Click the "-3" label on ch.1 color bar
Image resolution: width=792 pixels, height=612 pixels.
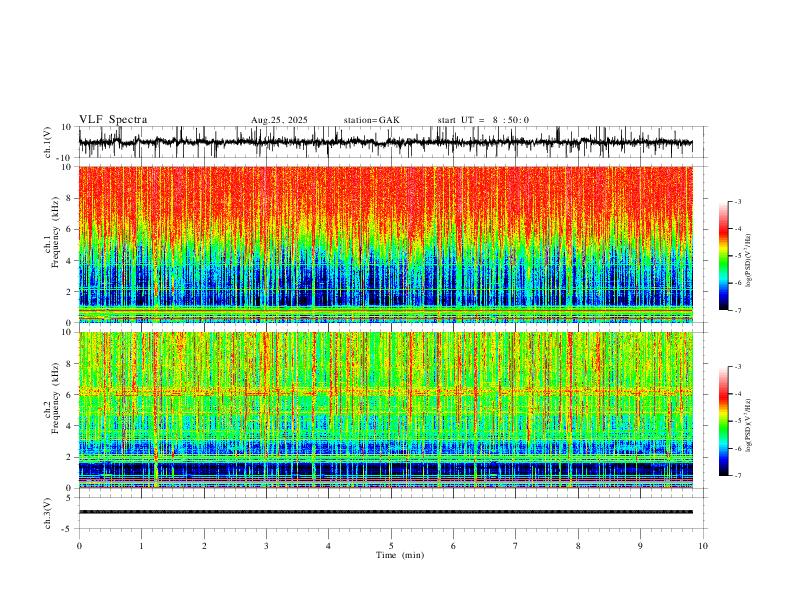[738, 201]
